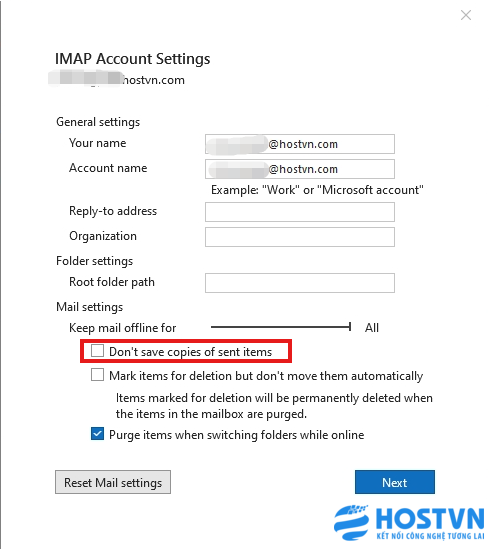Image resolution: width=489 pixels, height=549 pixels.
Task: Click the 'Keep mail offline for' label
Action: tap(123, 328)
